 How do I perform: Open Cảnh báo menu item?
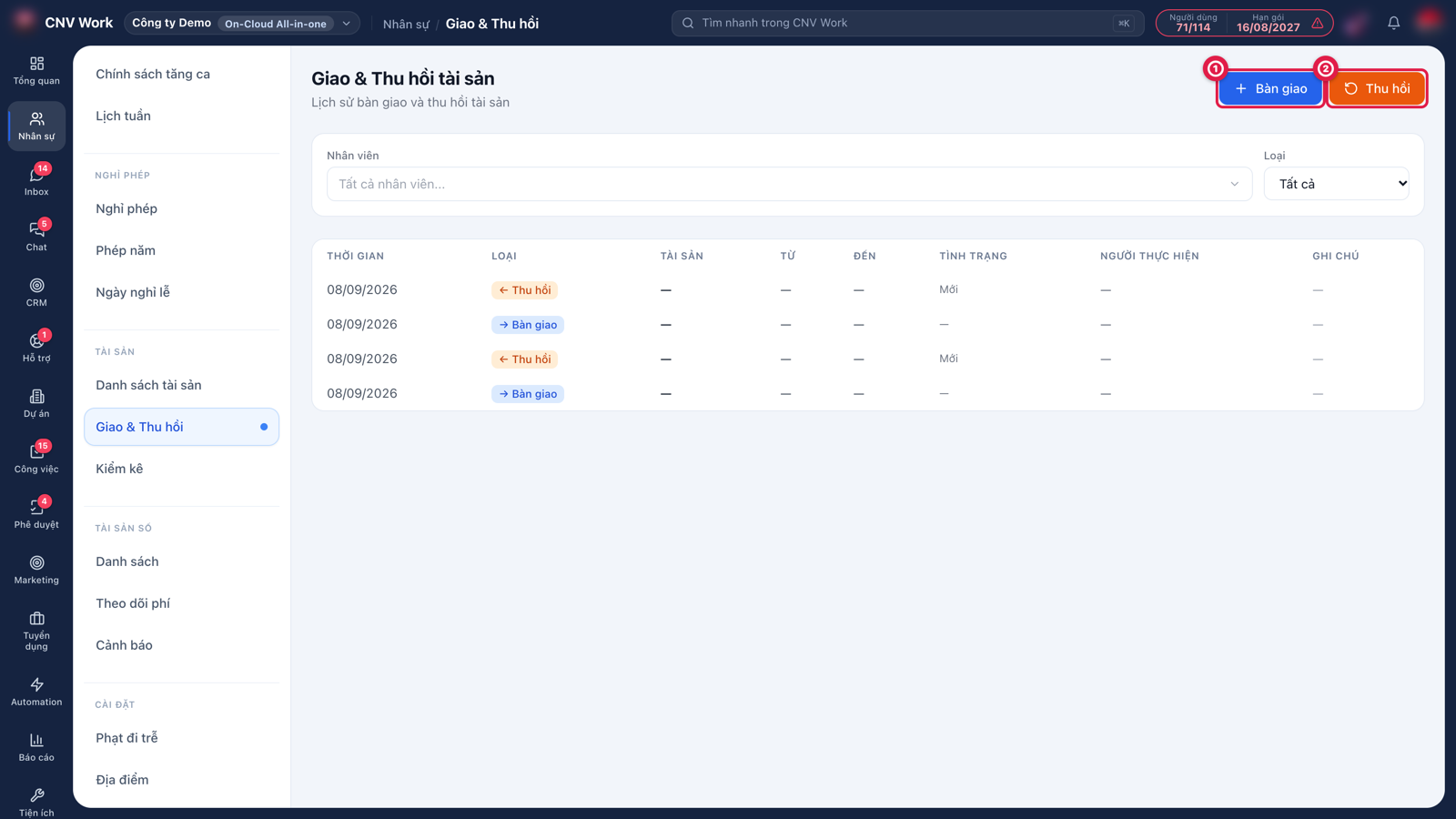(124, 645)
